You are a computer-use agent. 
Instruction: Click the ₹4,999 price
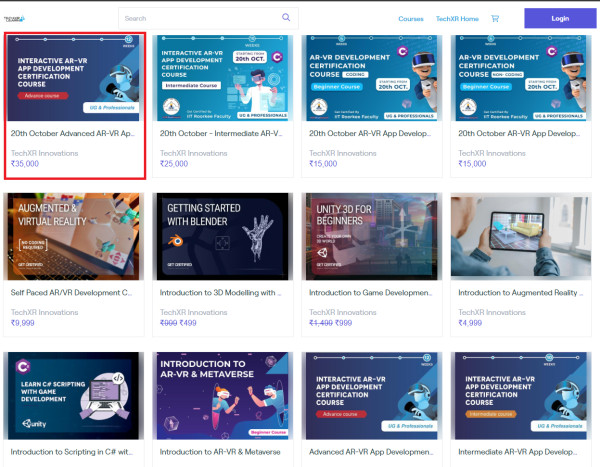pos(470,323)
